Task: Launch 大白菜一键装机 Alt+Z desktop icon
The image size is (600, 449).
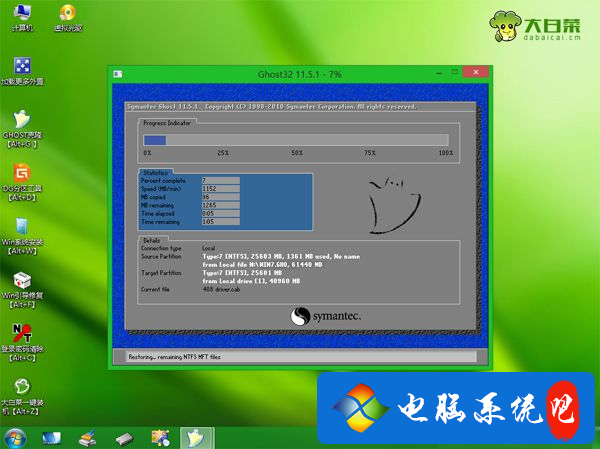Action: coord(22,397)
